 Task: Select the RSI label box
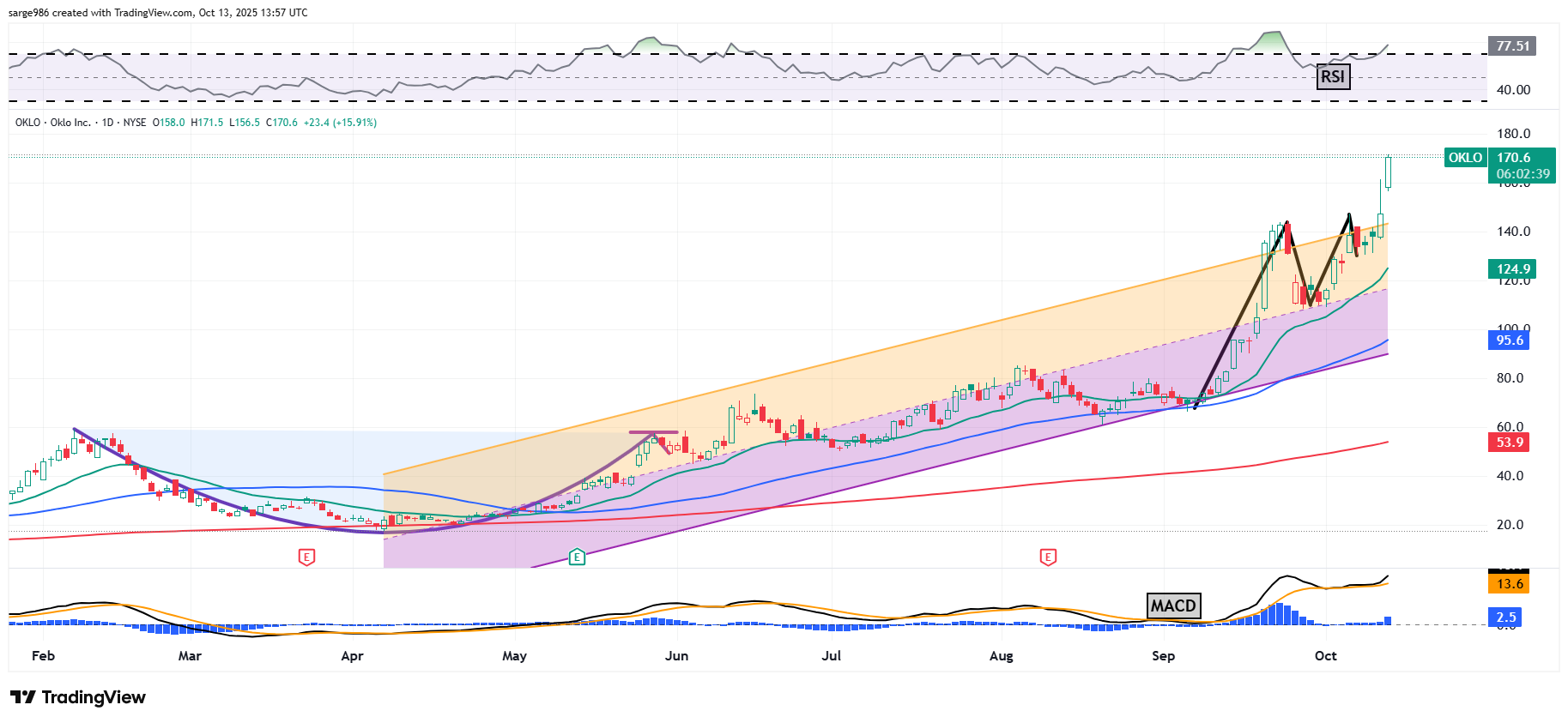1332,77
